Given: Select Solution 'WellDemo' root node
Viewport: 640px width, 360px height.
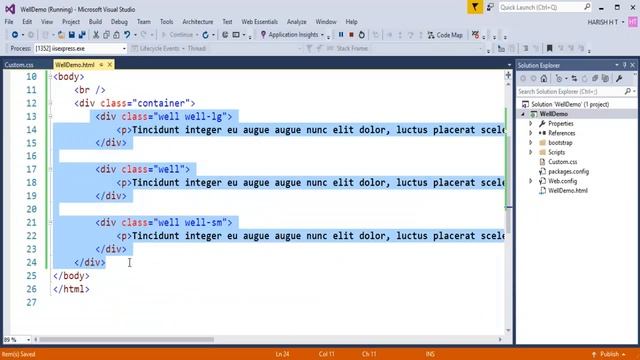Looking at the screenshot, I should pyautogui.click(x=570, y=104).
